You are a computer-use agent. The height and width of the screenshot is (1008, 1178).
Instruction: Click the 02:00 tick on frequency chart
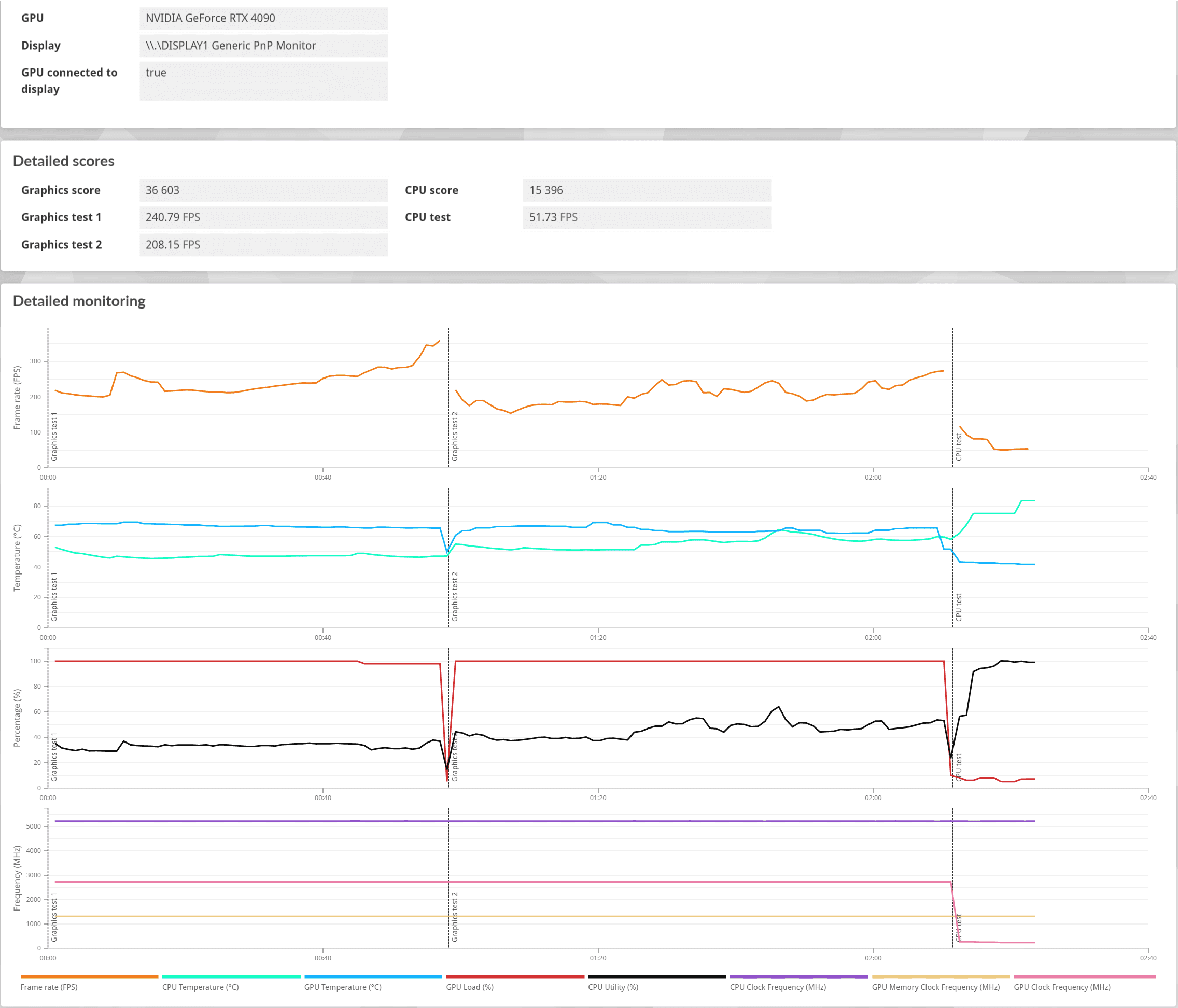click(873, 958)
